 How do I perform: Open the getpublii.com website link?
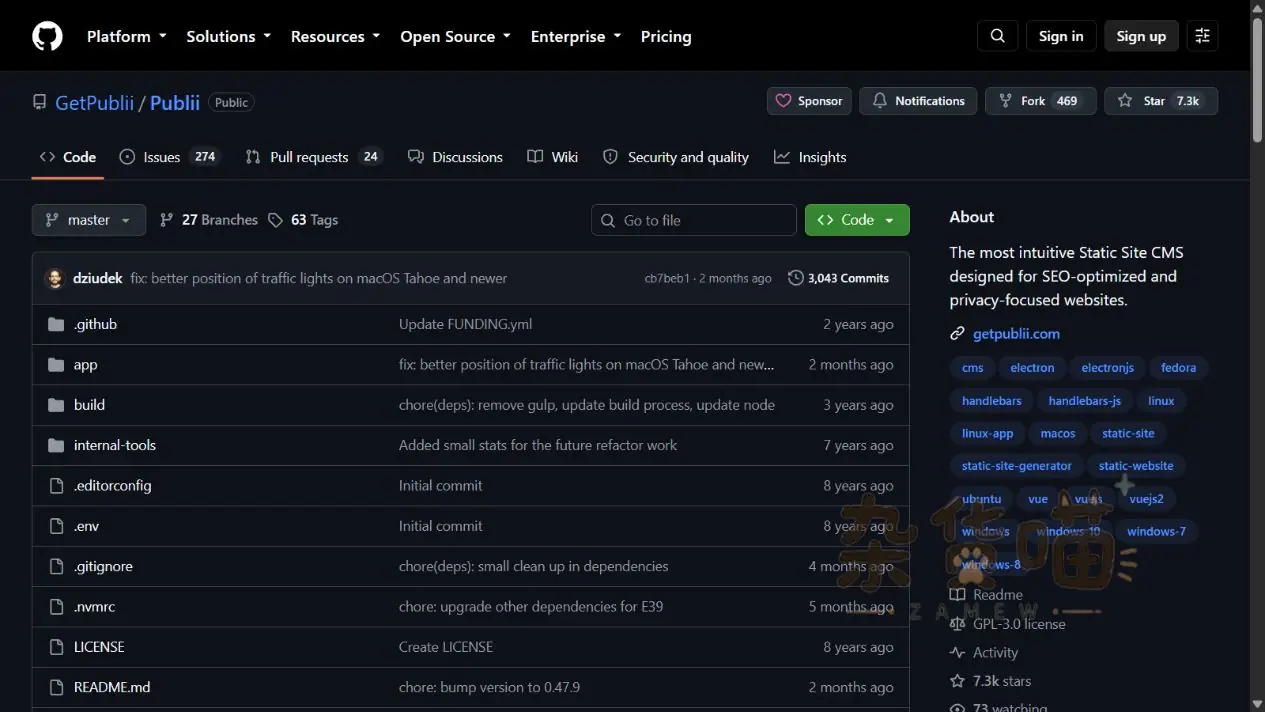pos(1016,334)
